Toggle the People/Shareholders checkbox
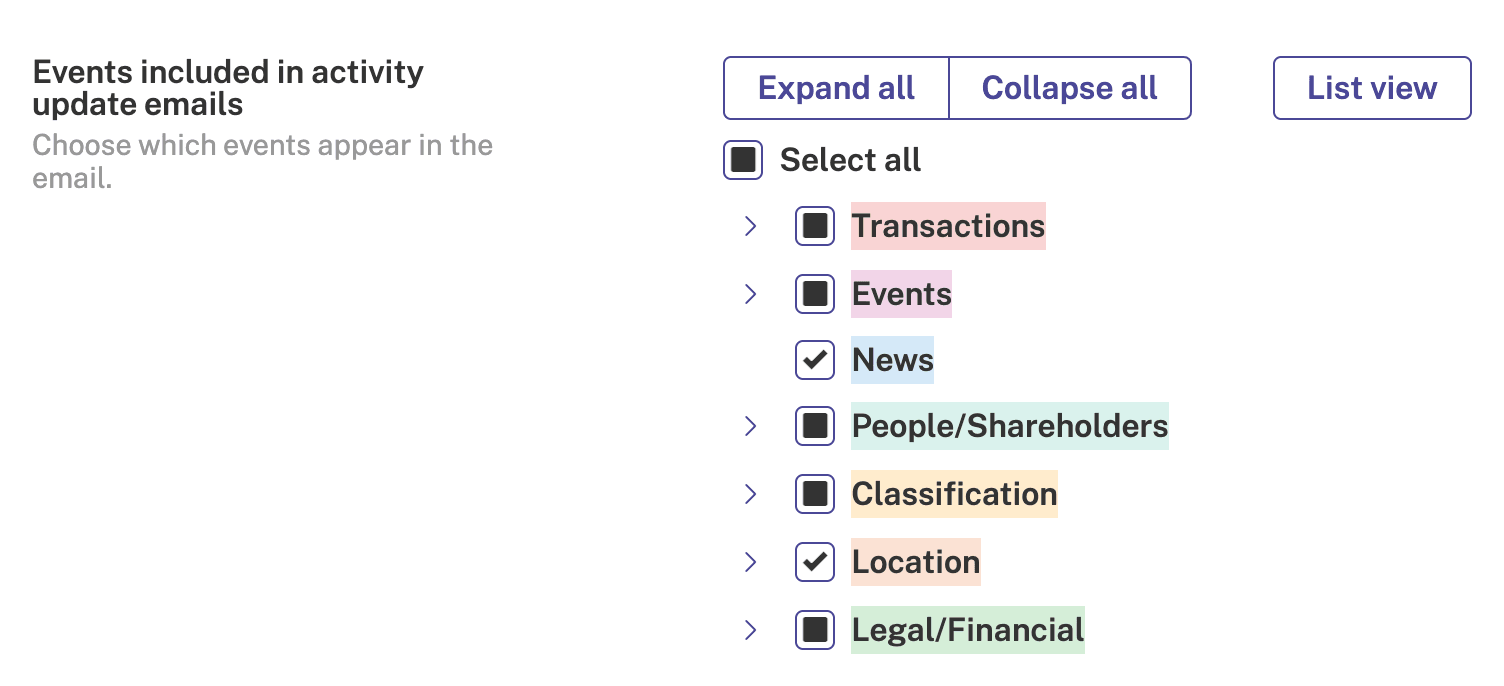This screenshot has height=686, width=1504. click(815, 426)
